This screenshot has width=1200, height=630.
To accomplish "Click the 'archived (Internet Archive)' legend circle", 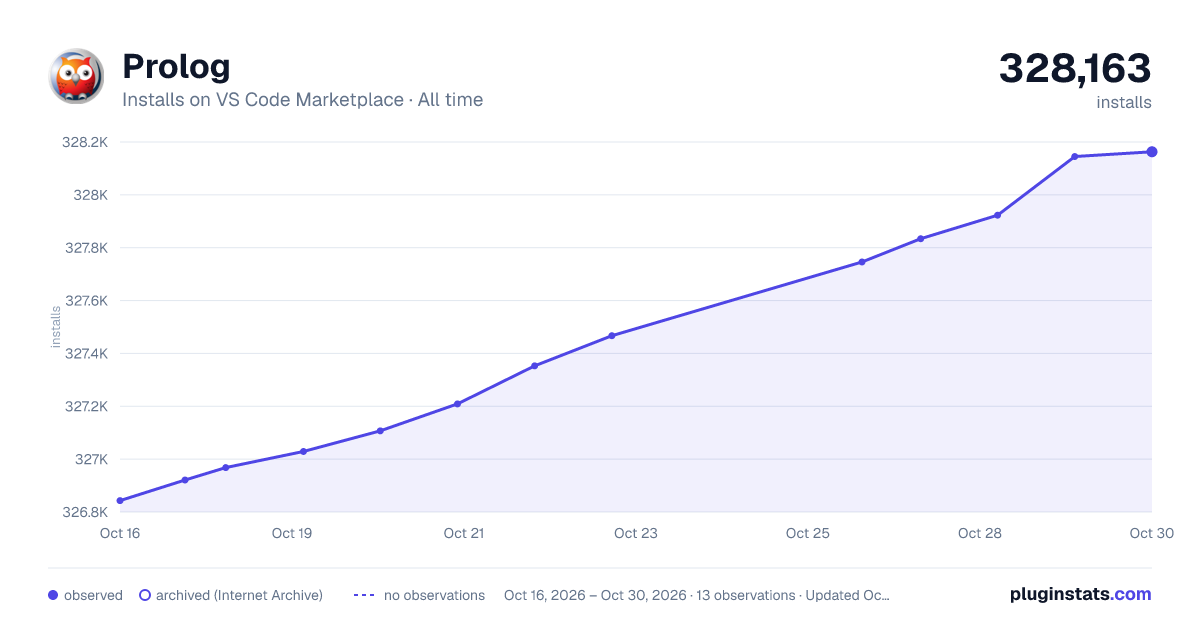I will 144,595.
